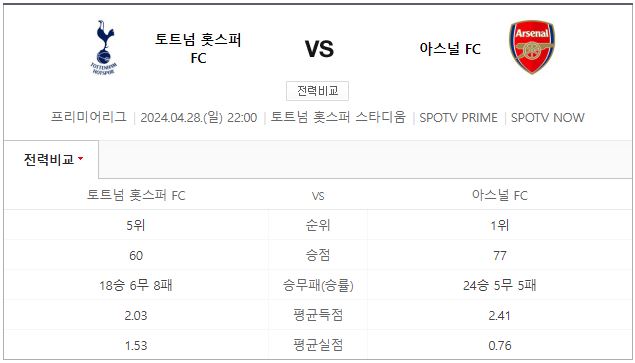
Task: Click the match date 2024.04.28.(일) 22:00
Action: (198, 117)
